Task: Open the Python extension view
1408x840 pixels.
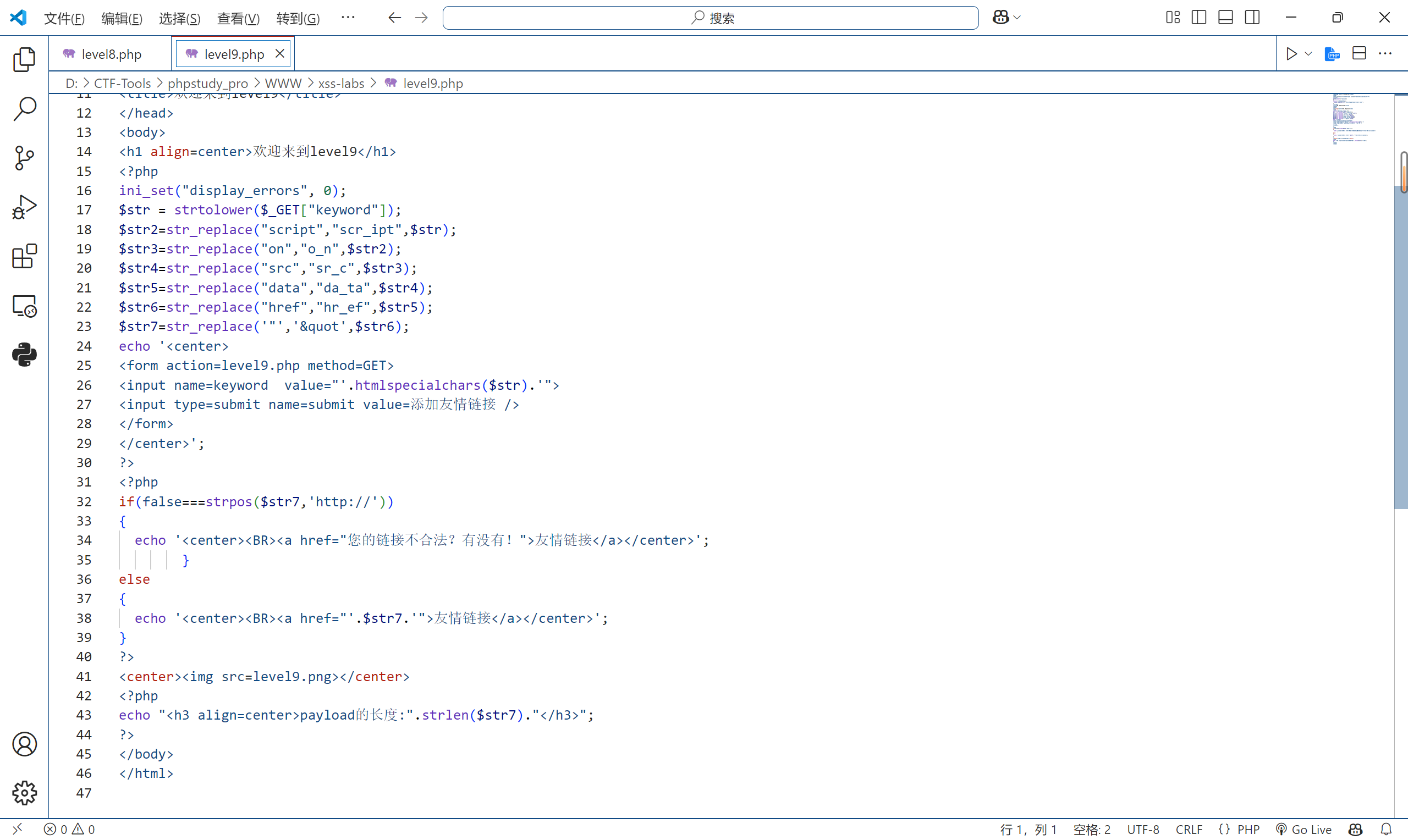Action: point(24,355)
